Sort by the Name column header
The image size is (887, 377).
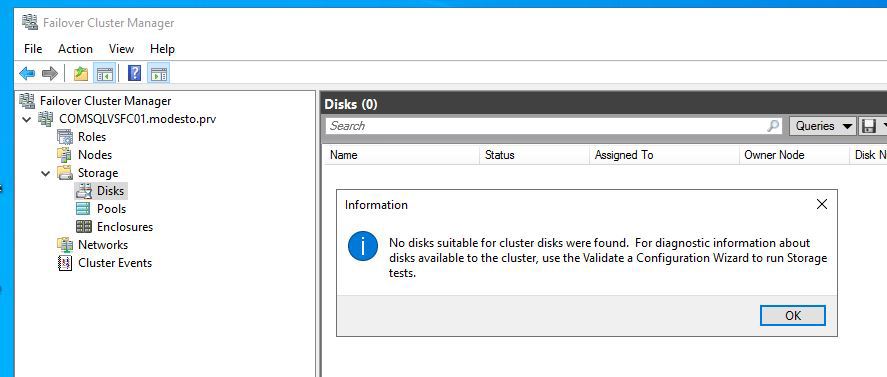[402, 155]
